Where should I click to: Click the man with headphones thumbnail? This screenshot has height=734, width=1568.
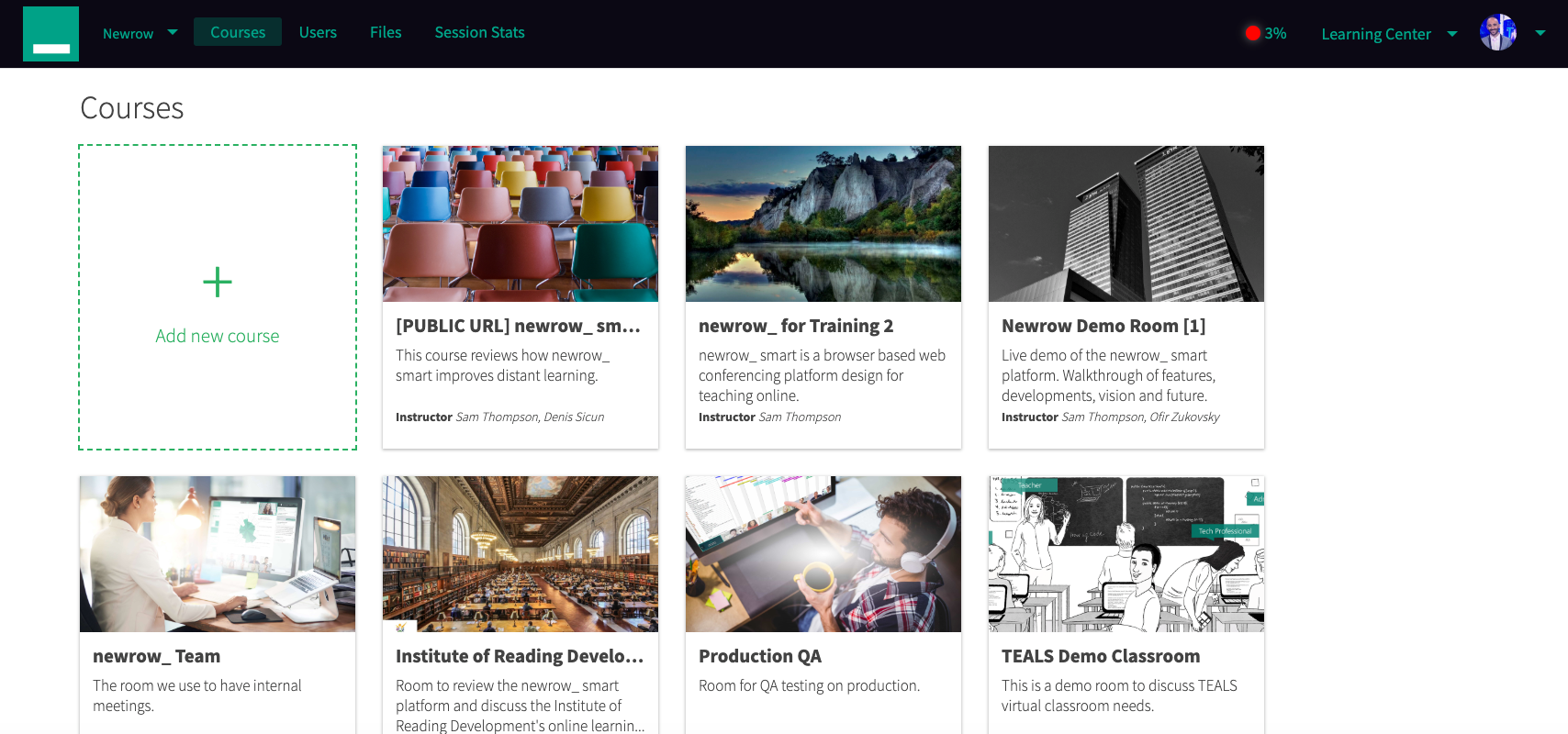pos(823,554)
